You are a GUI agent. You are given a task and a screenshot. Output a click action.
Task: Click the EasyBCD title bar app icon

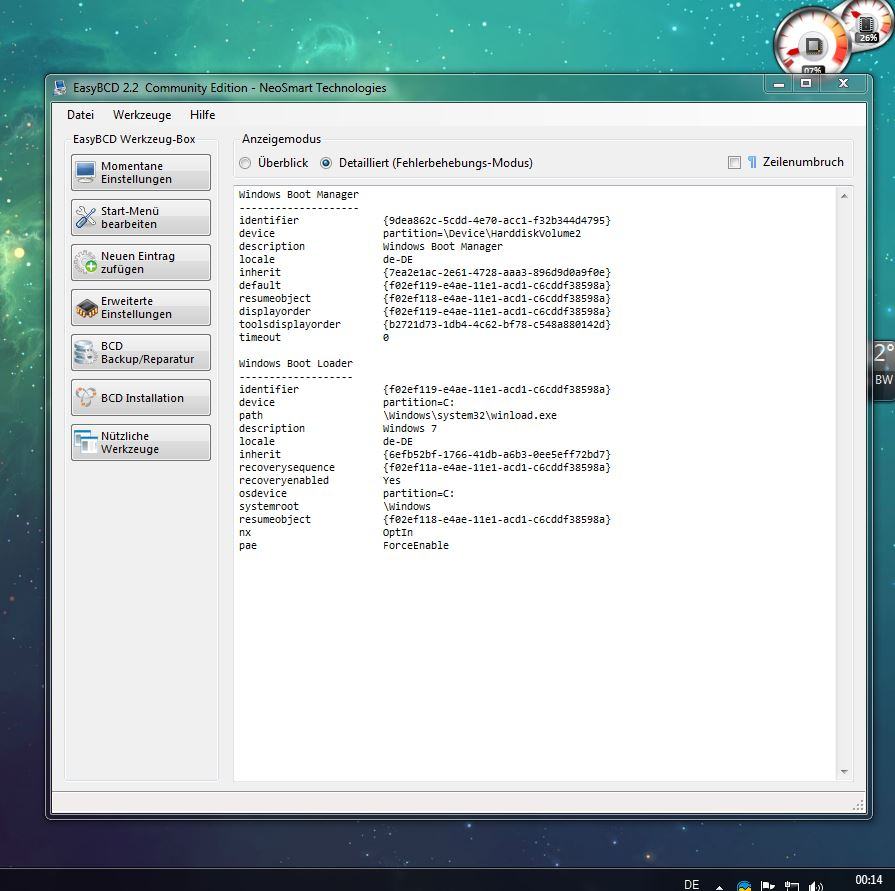click(x=61, y=88)
